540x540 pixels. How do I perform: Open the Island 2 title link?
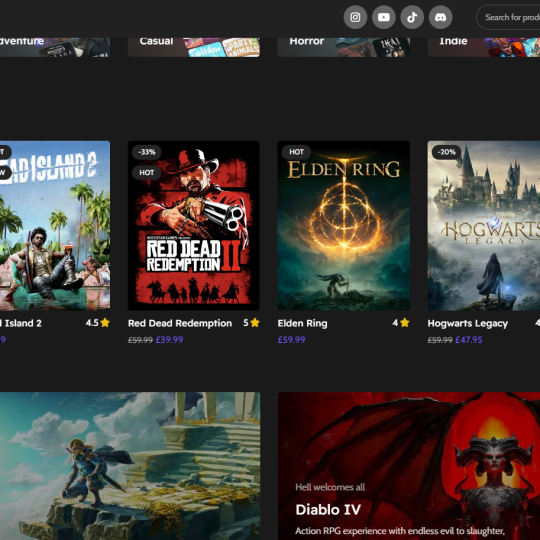pyautogui.click(x=21, y=323)
